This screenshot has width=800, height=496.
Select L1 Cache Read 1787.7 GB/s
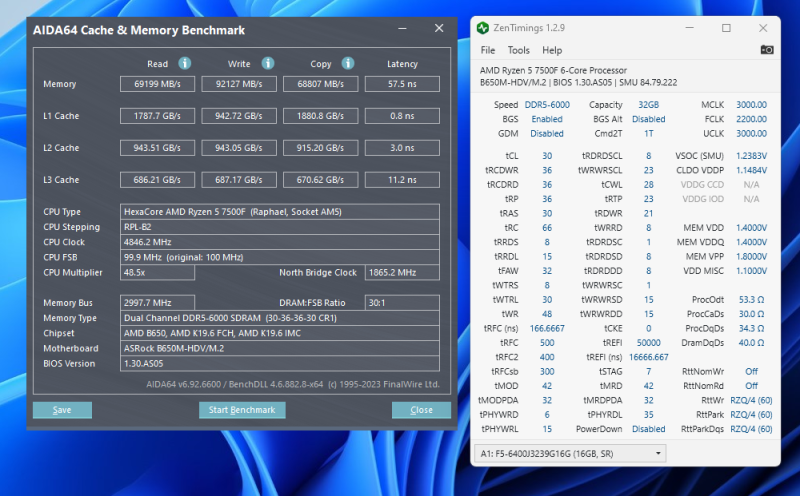157,116
